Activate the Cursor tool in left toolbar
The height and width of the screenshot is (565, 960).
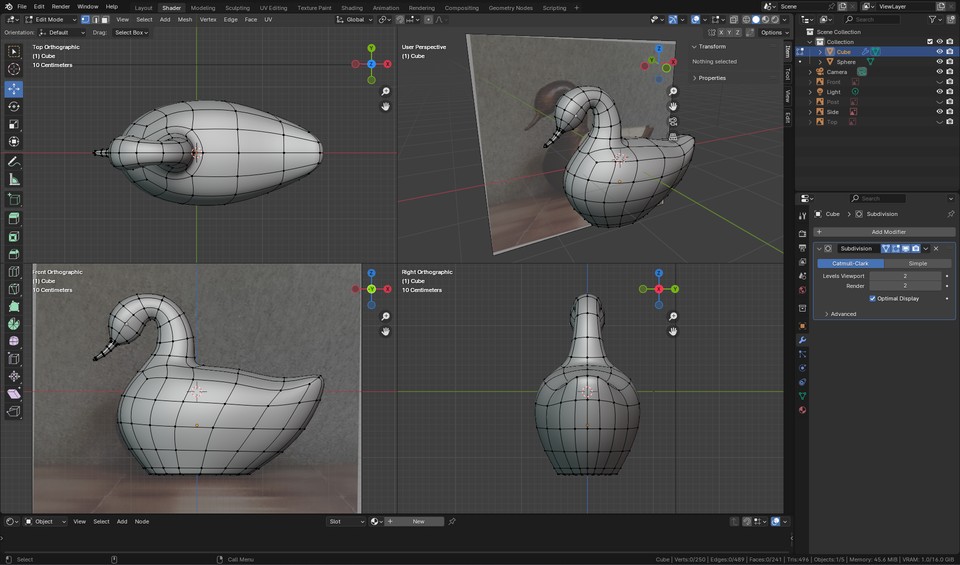pos(14,69)
